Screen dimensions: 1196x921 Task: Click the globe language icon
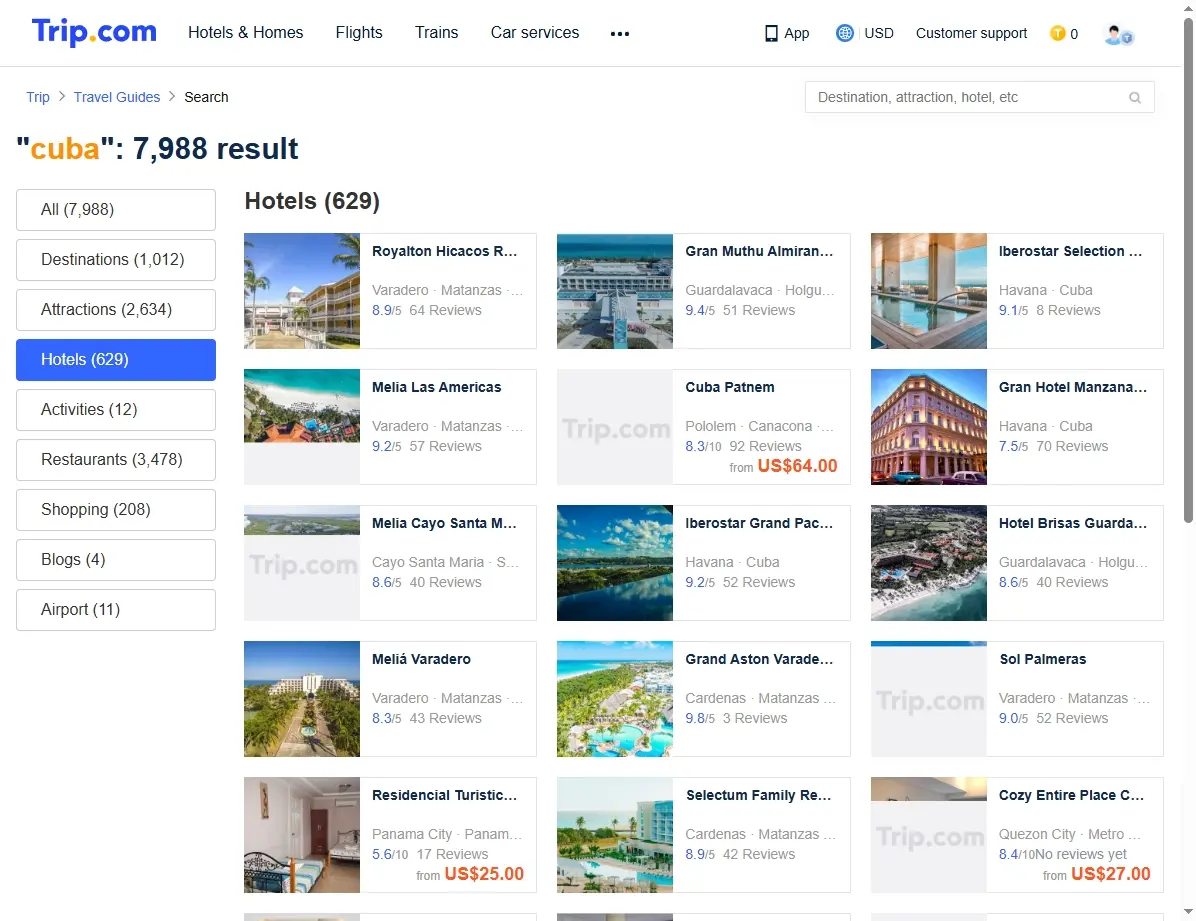pos(844,33)
